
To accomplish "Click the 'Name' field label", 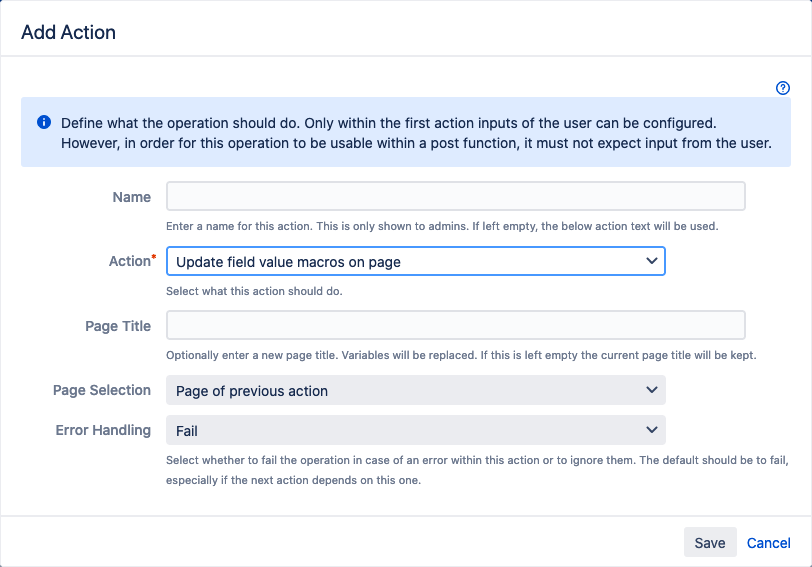I will pos(132,197).
